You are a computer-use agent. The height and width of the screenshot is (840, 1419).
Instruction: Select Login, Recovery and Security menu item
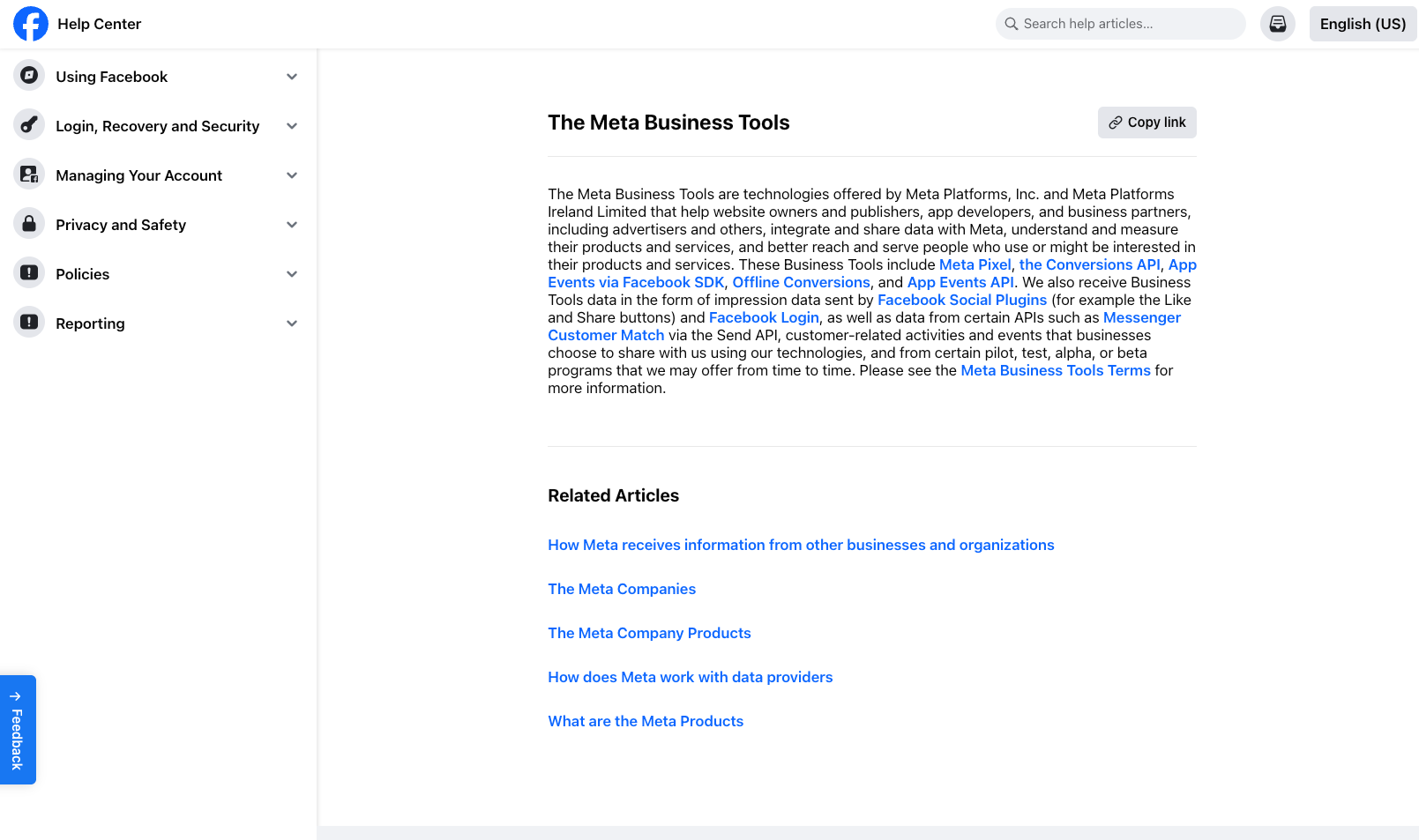click(158, 126)
